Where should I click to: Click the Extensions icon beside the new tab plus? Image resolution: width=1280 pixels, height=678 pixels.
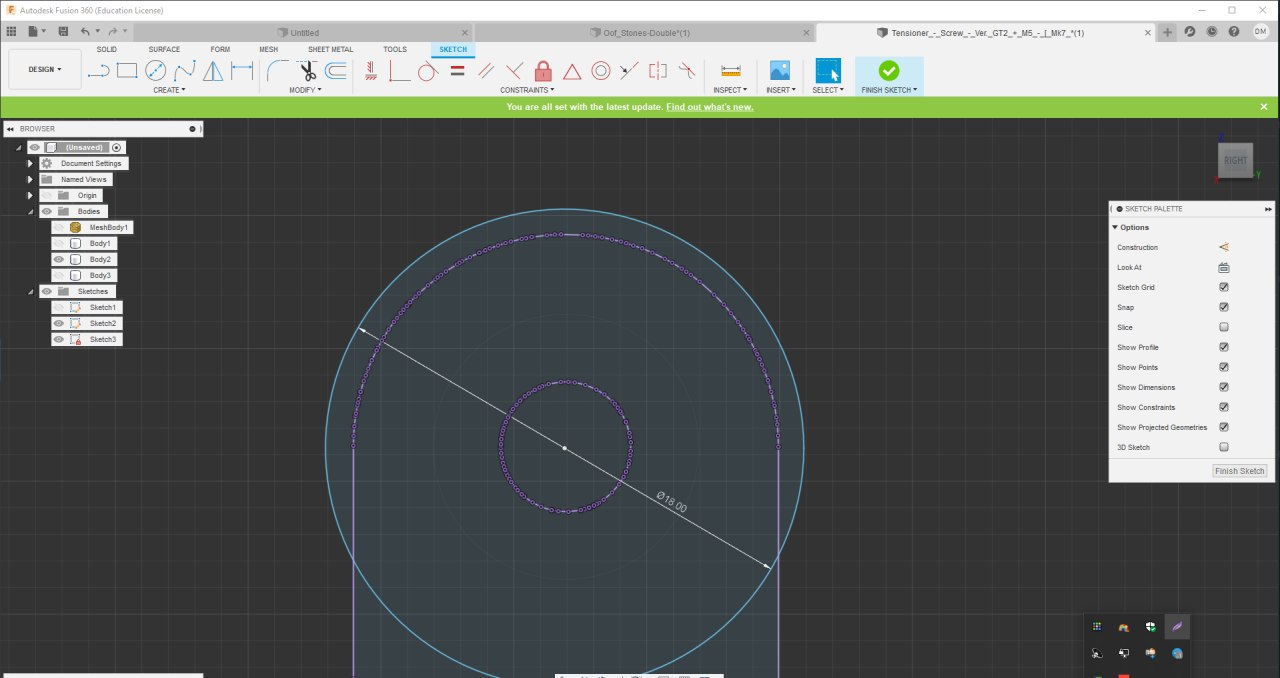click(x=1190, y=32)
